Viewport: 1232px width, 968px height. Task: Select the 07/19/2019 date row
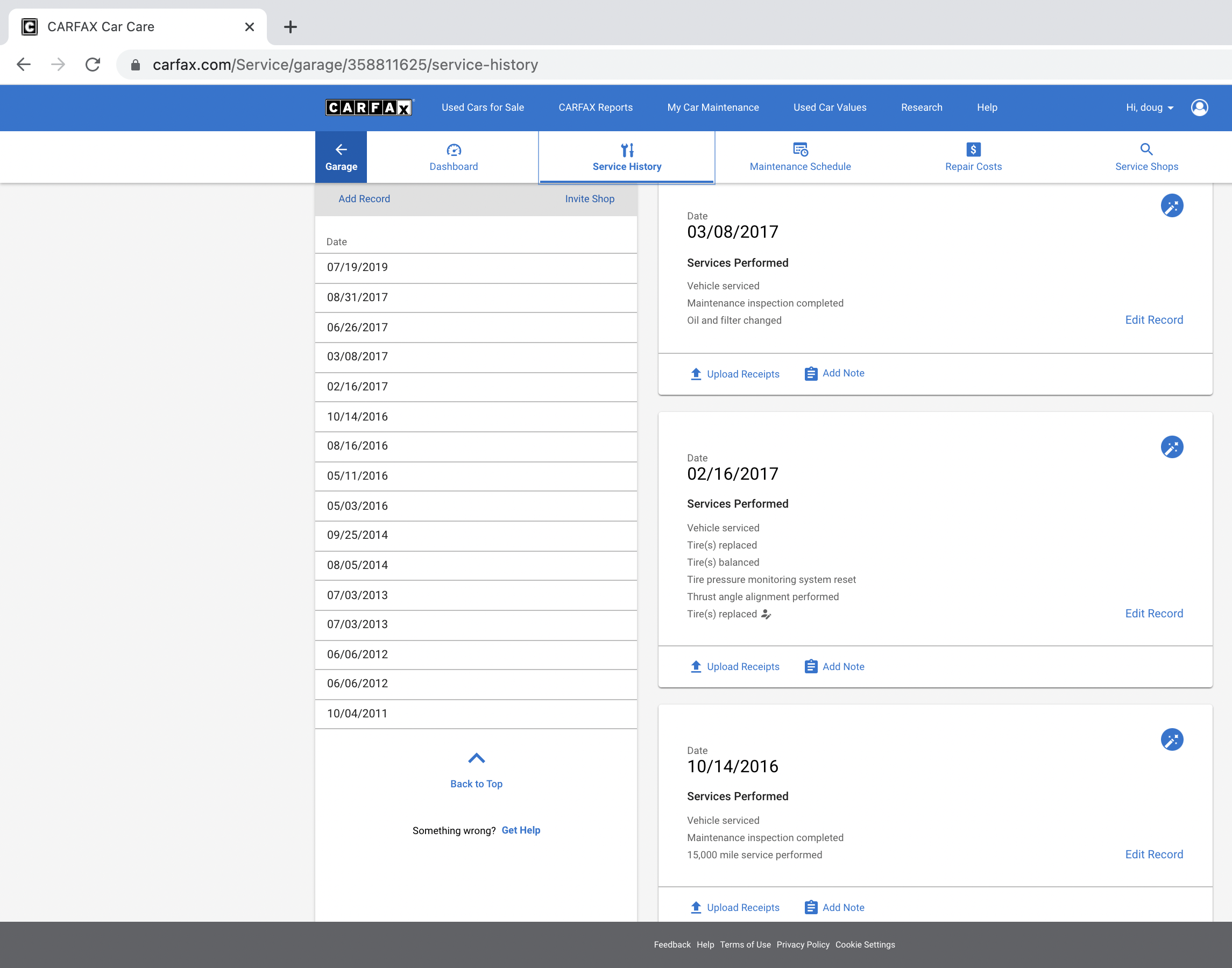point(476,268)
